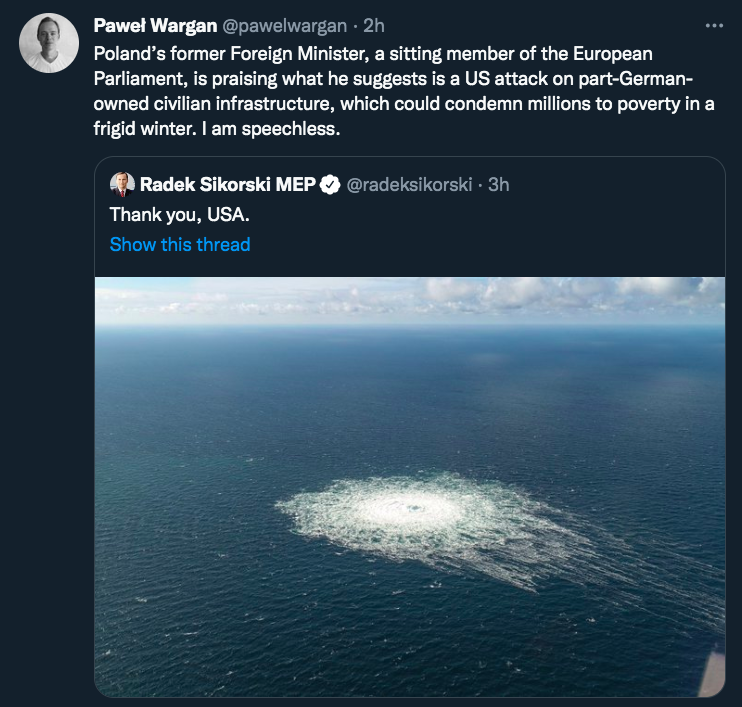The height and width of the screenshot is (707, 742).
Task: Open the @radeksikorski handle
Action: [409, 184]
